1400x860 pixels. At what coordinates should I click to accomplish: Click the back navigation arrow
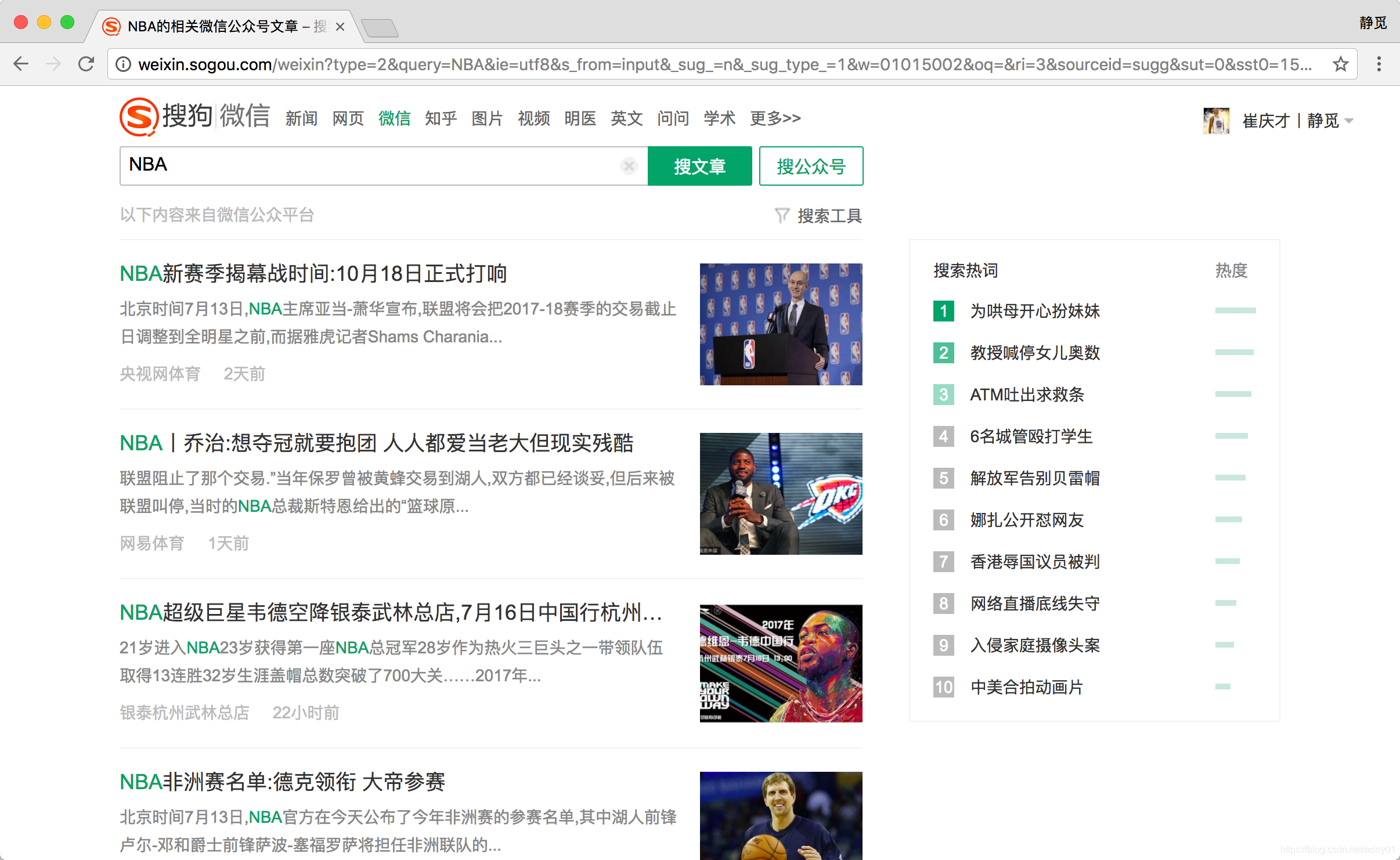click(x=21, y=64)
